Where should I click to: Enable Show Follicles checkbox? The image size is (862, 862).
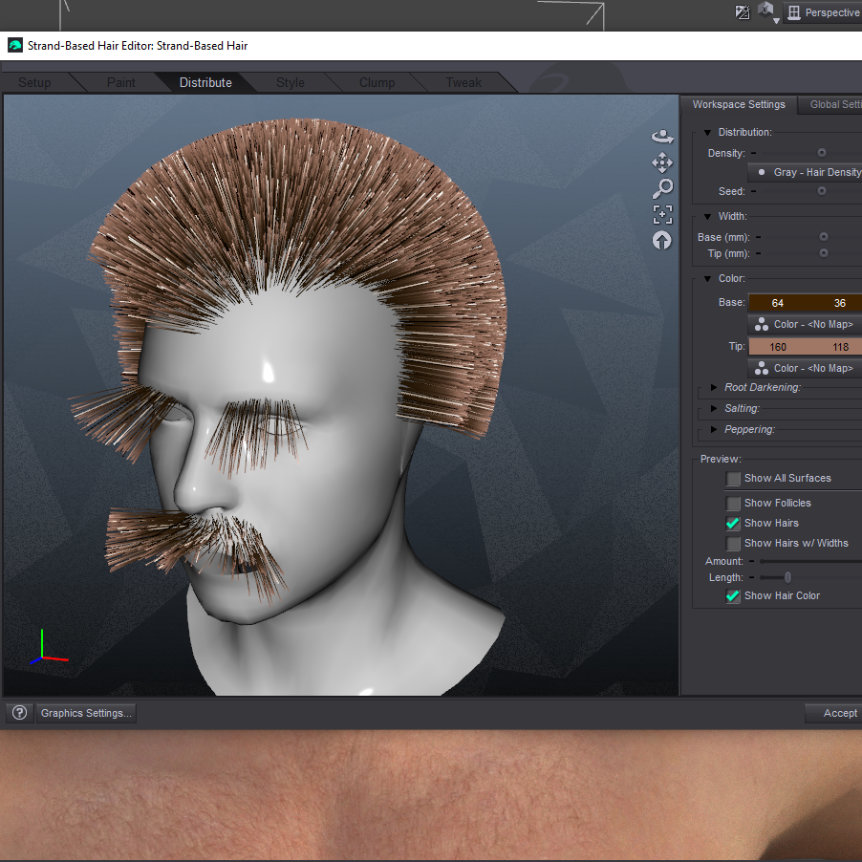[734, 503]
